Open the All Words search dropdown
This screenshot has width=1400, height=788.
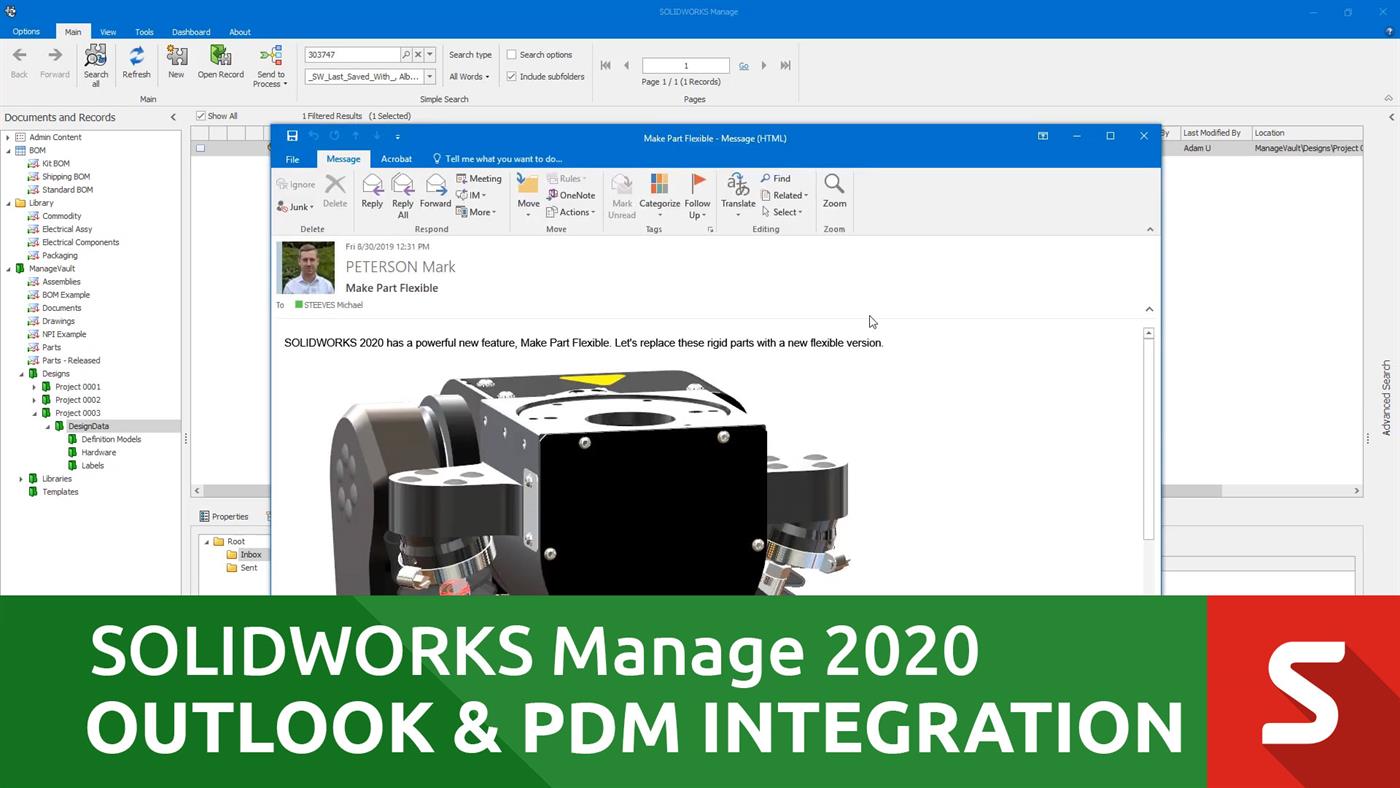click(468, 76)
